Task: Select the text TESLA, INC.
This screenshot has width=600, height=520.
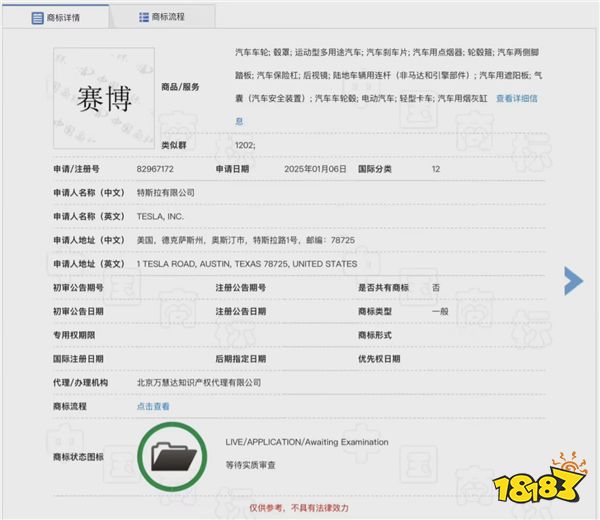Action: coord(160,216)
